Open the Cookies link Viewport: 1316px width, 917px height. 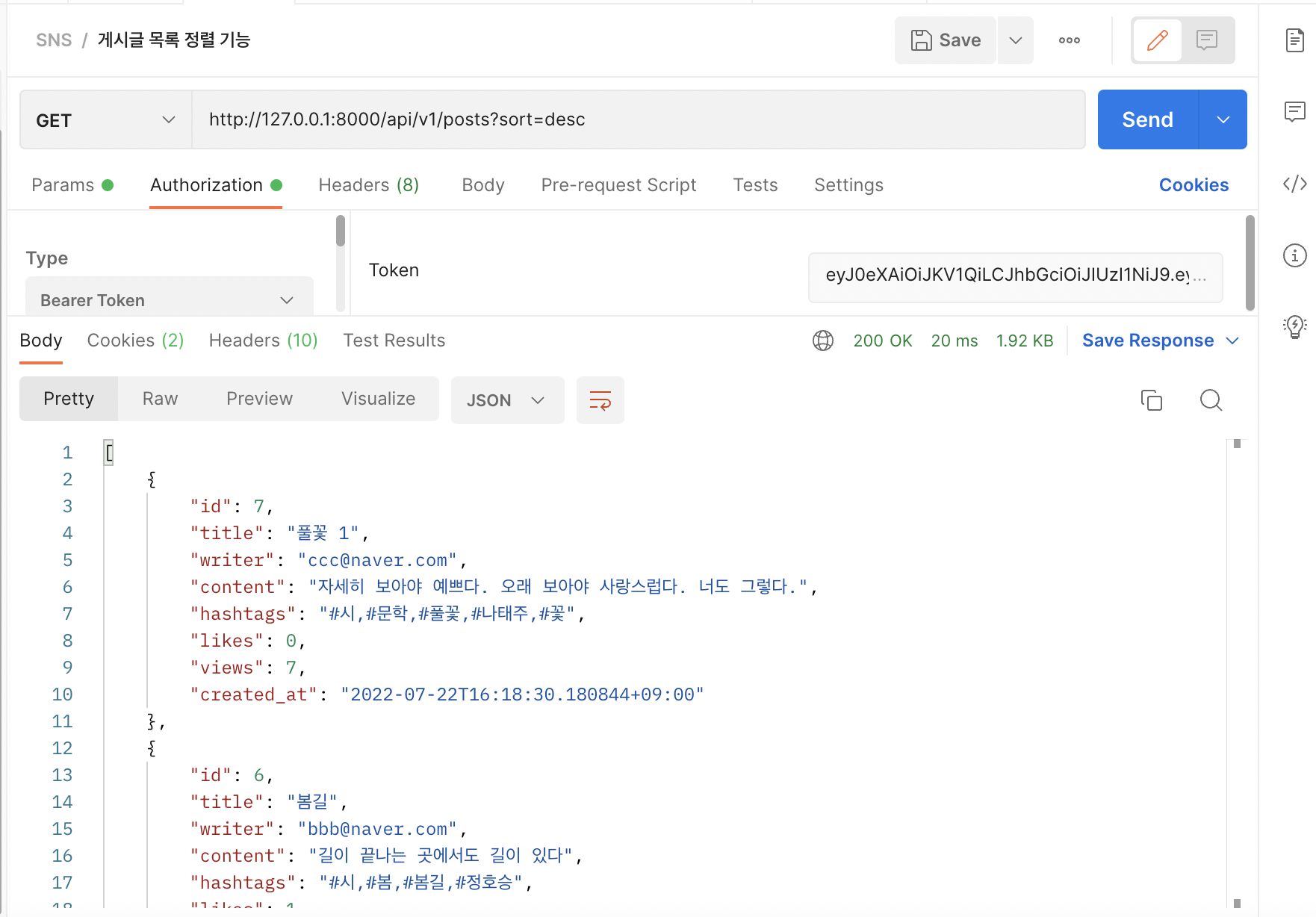point(1194,185)
